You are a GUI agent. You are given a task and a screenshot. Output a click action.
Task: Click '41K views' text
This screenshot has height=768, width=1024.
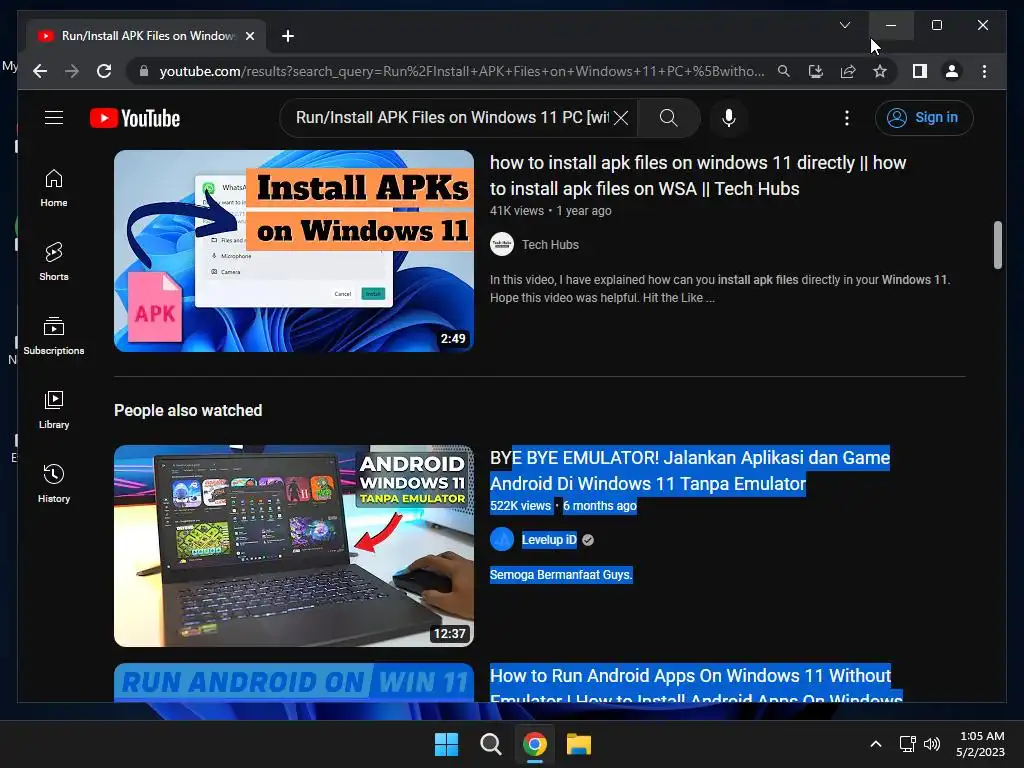[517, 211]
